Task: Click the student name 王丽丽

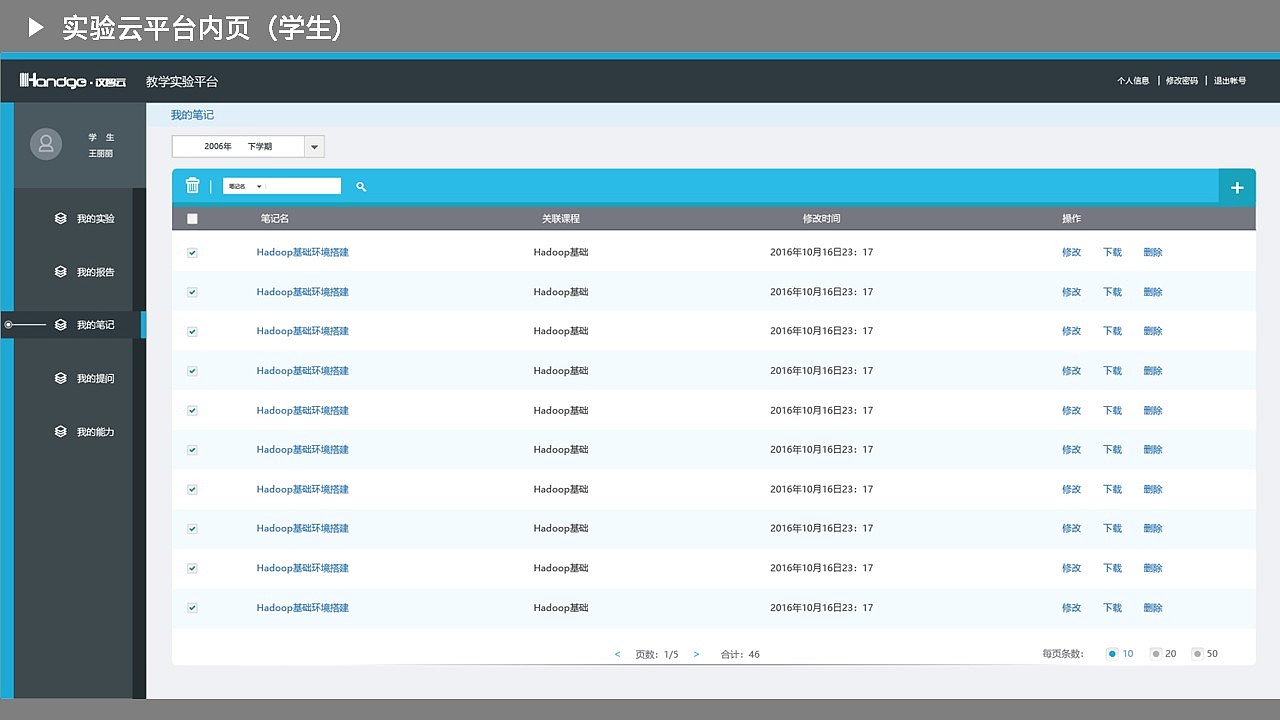Action: (101, 154)
